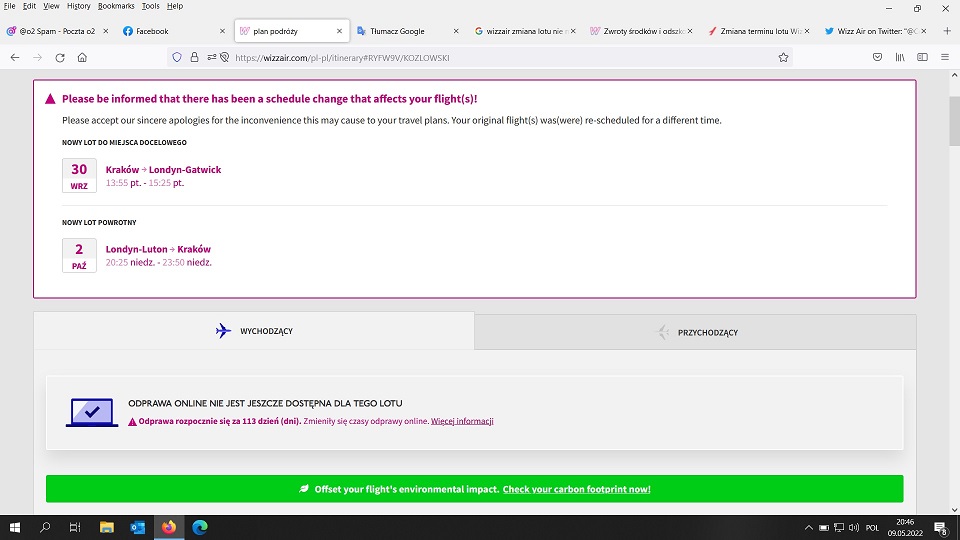
Task: Check the battery status tray icon
Action: click(x=824, y=528)
